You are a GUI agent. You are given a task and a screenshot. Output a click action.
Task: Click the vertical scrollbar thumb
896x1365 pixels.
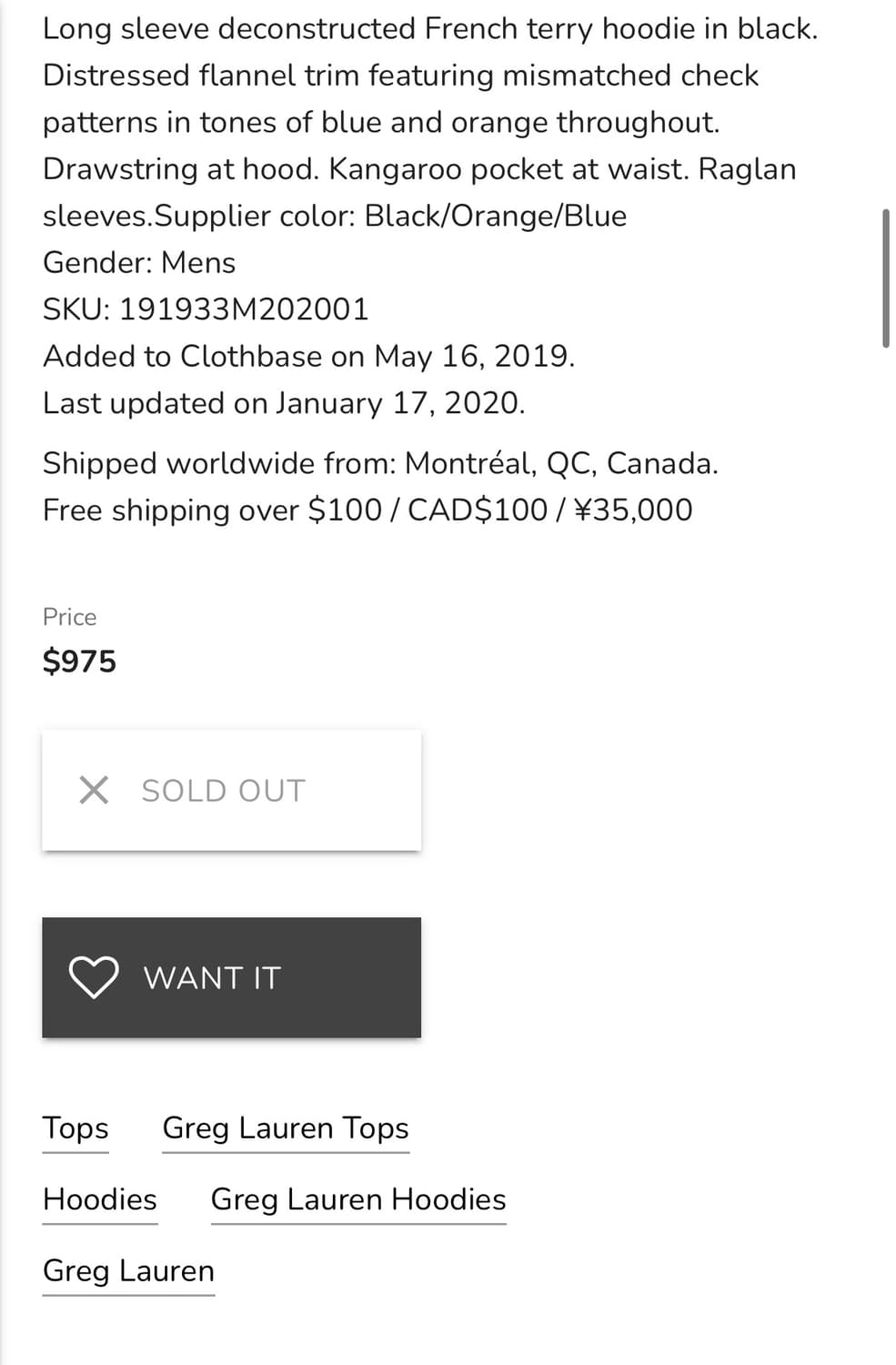coord(885,278)
